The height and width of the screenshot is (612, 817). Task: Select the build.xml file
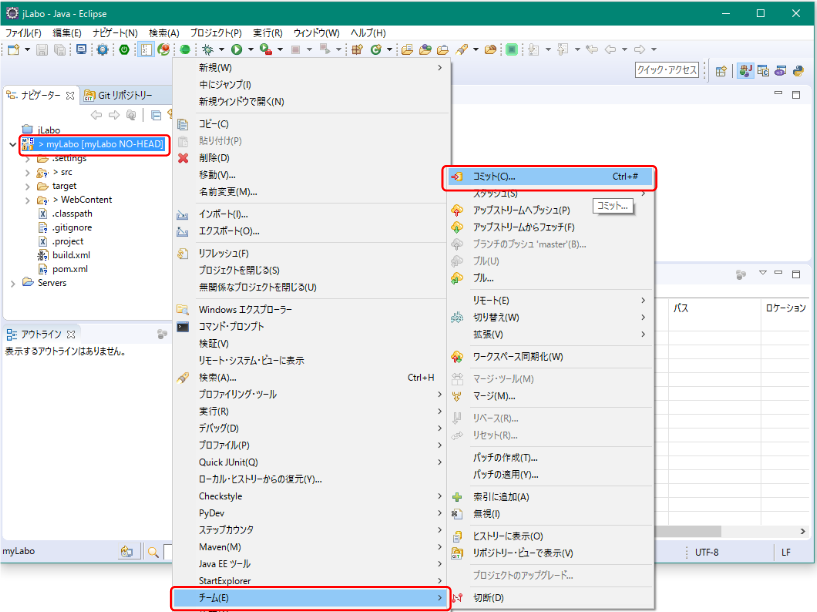(x=71, y=255)
